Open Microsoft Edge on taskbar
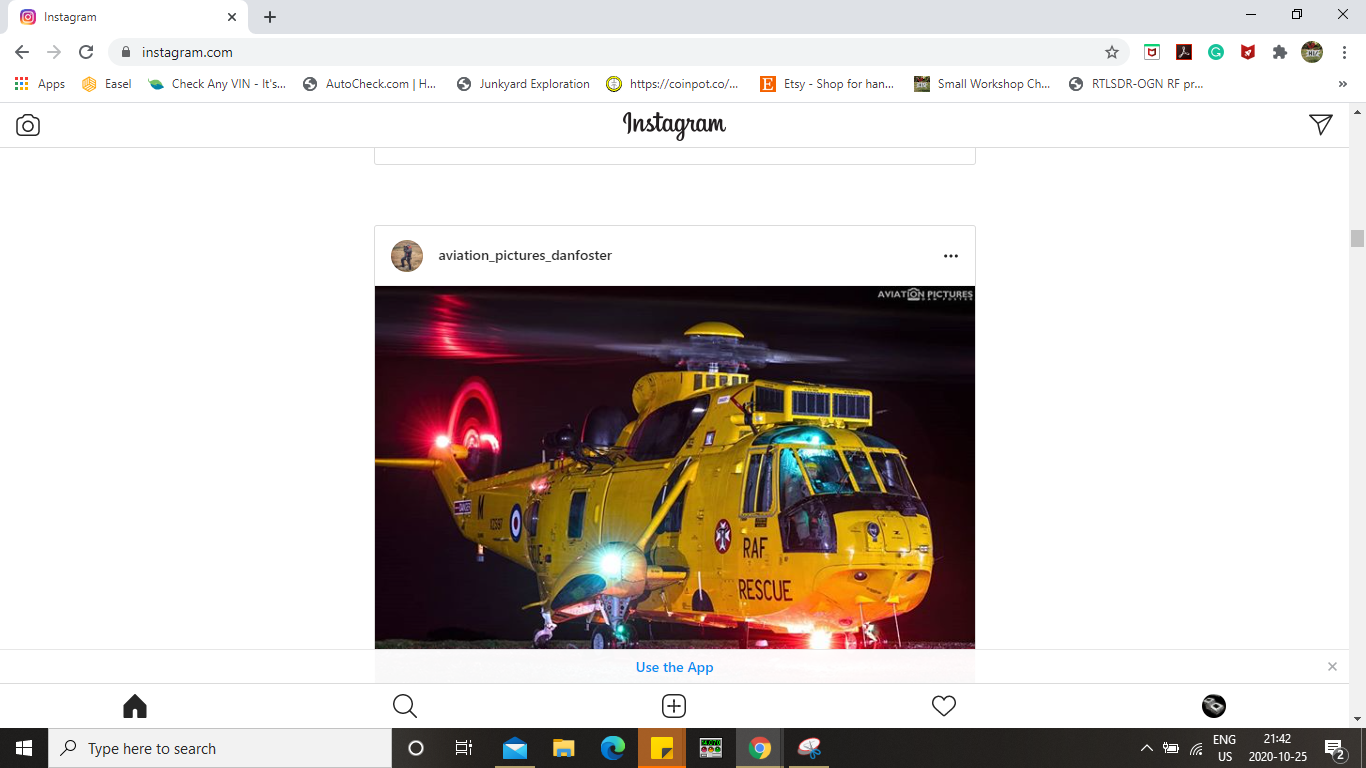1366x768 pixels. point(613,748)
